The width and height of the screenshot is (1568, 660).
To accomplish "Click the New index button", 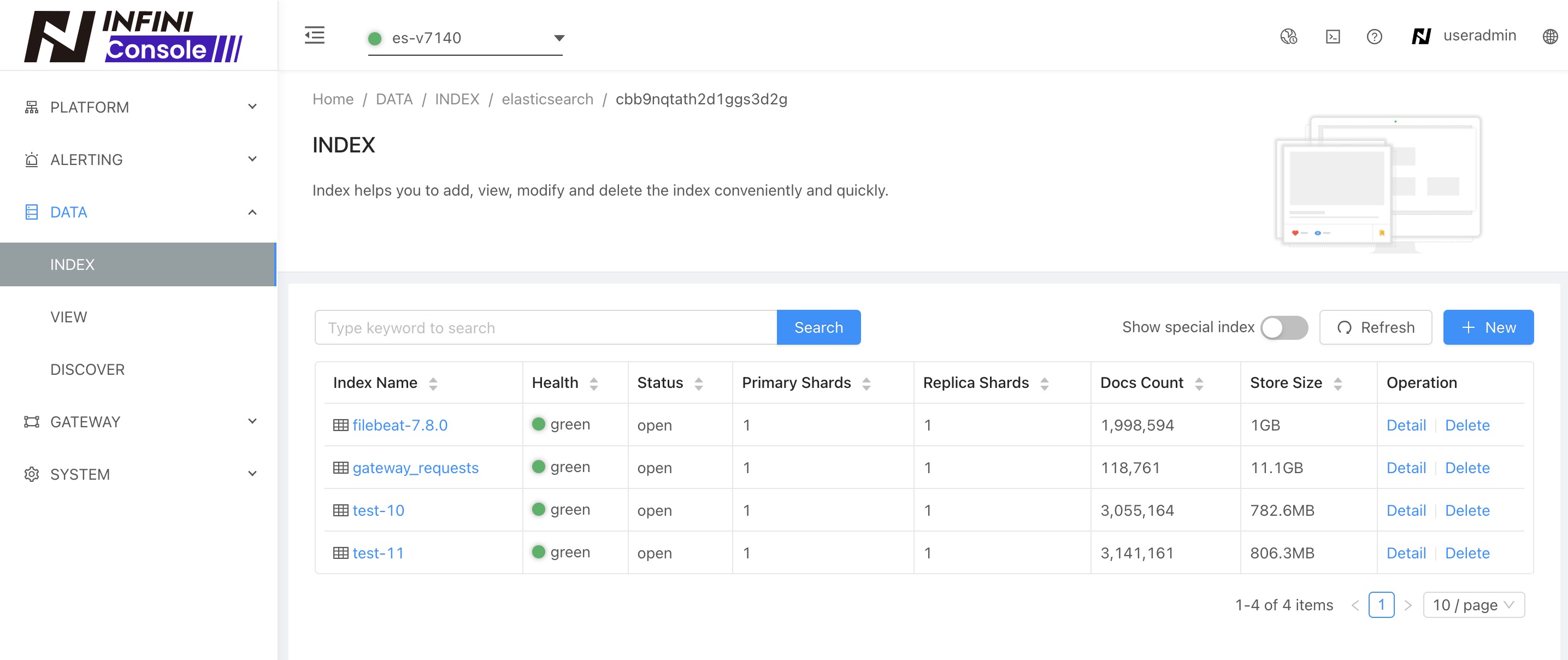I will click(x=1489, y=327).
